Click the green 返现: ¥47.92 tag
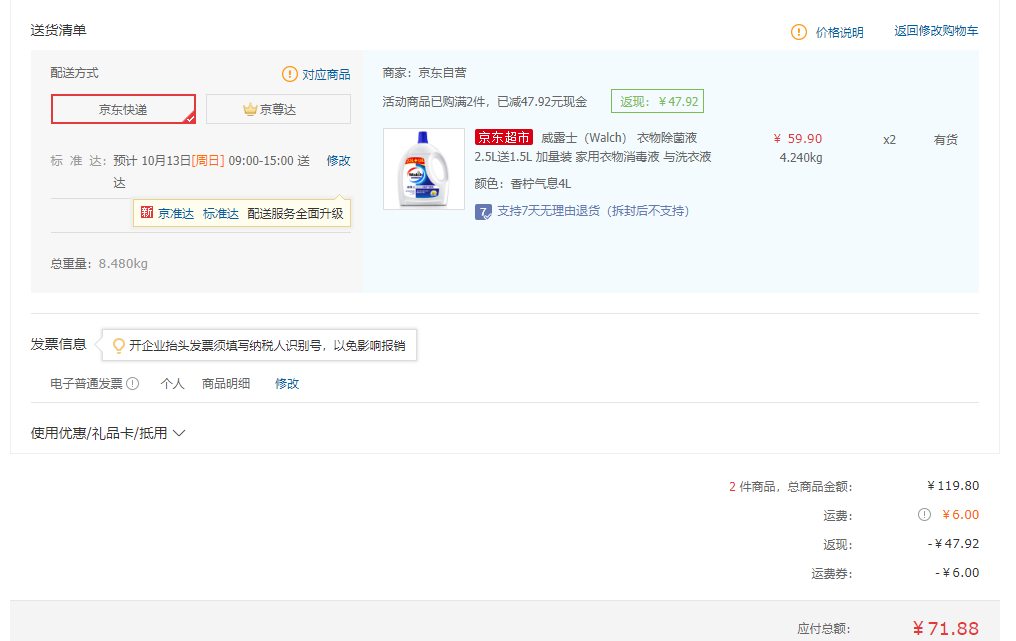 click(658, 101)
